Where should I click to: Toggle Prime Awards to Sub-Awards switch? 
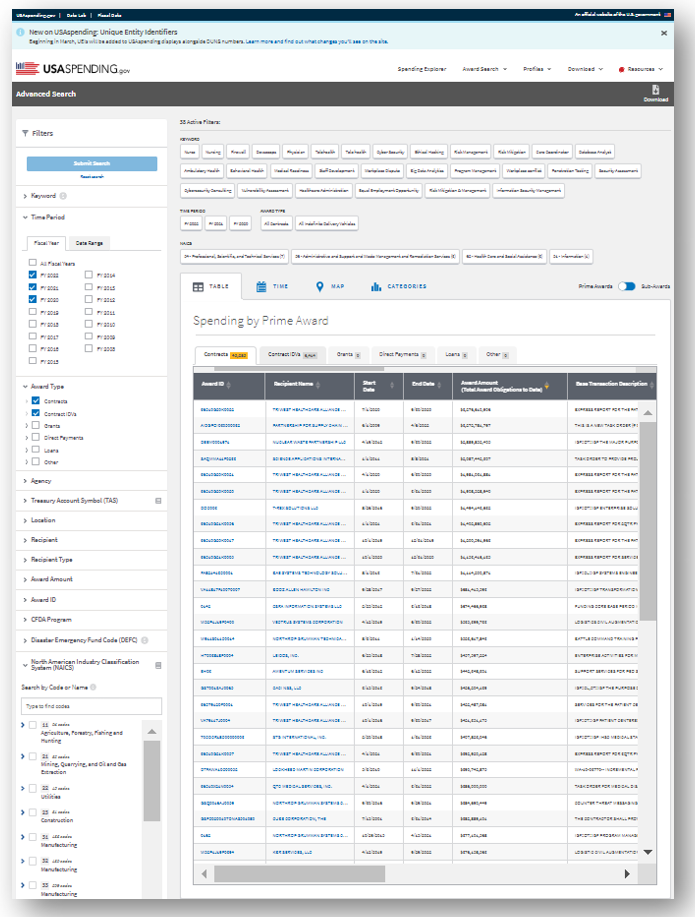627,286
